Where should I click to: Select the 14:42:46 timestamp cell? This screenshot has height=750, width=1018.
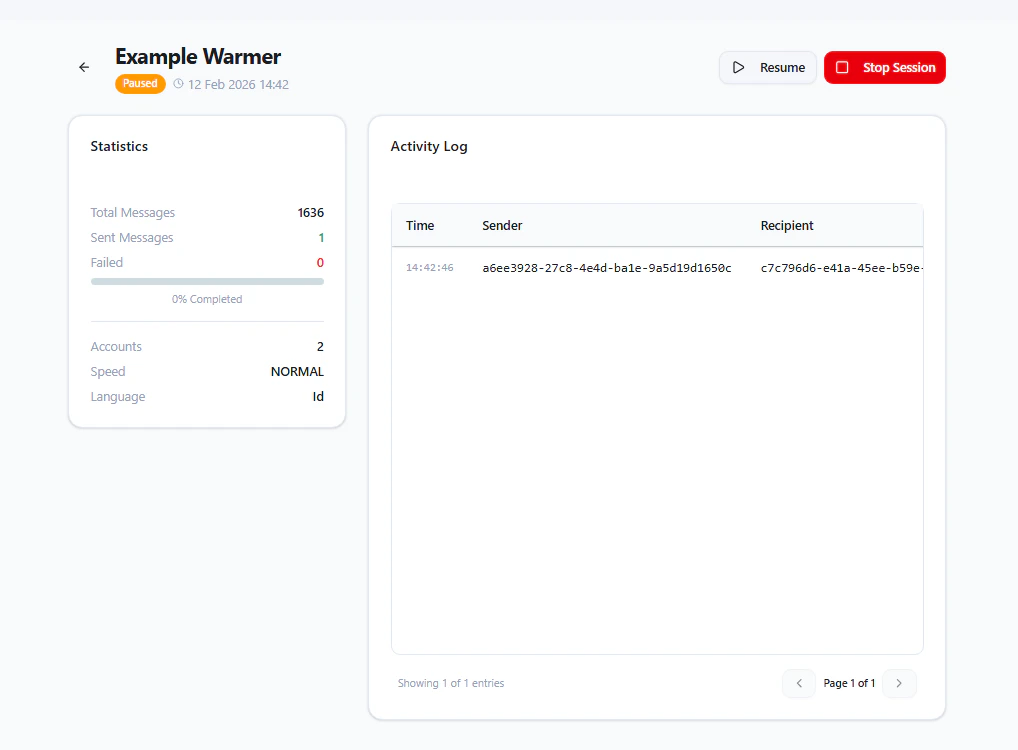tap(430, 268)
